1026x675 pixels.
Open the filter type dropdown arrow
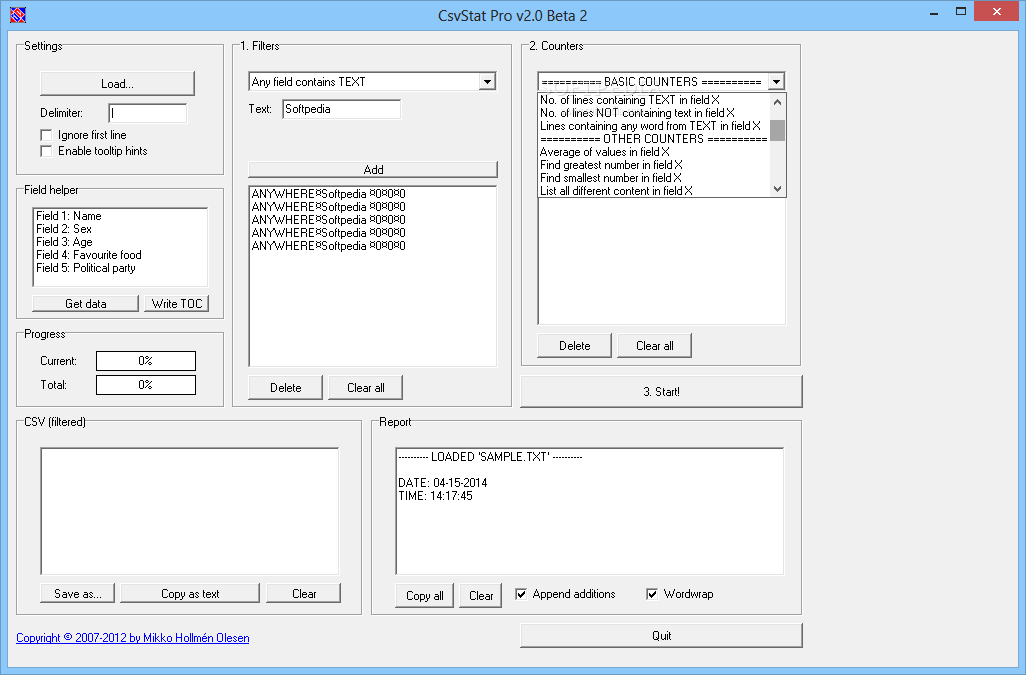tap(487, 82)
